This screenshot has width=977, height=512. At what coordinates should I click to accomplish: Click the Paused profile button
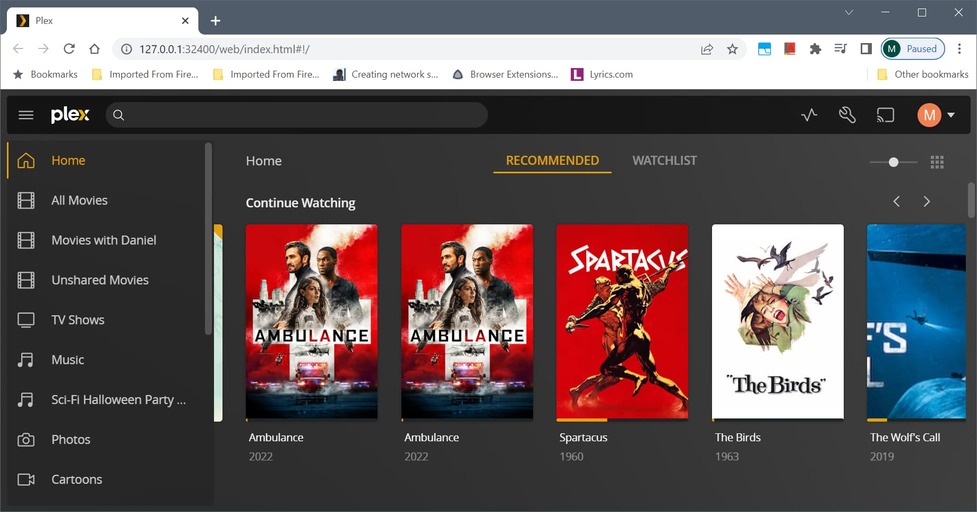tap(913, 49)
